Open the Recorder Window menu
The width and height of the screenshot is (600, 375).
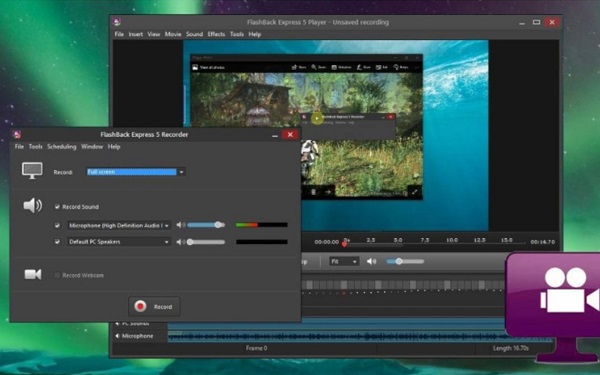(92, 147)
